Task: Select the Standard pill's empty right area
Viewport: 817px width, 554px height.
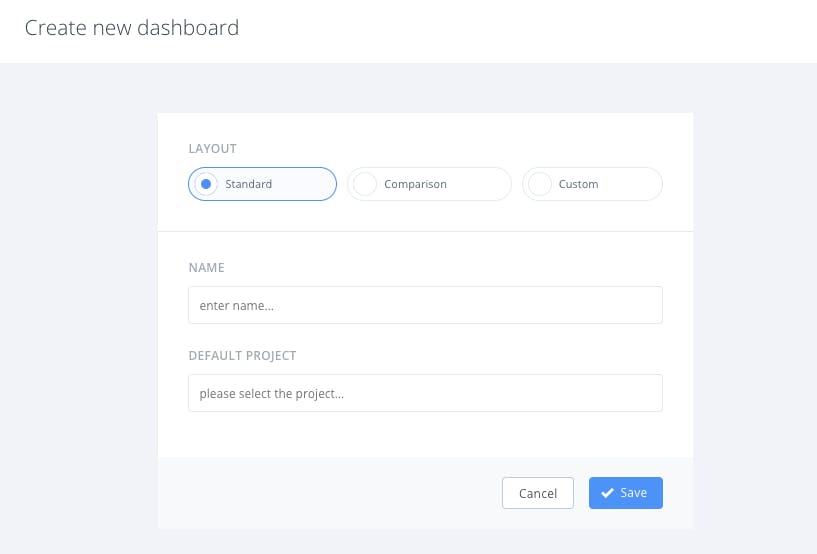Action: (304, 184)
